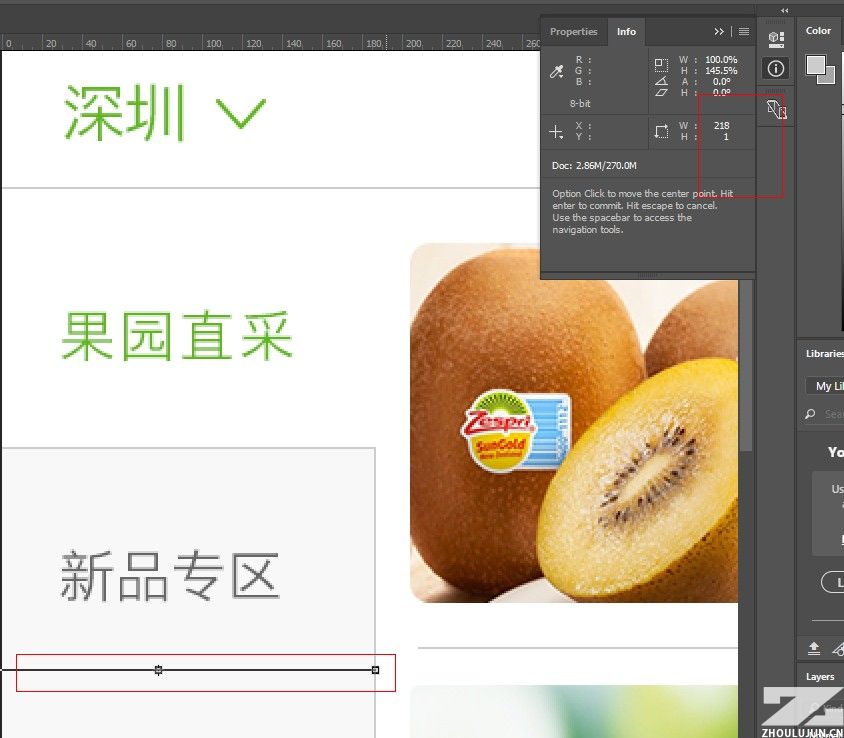
Task: Collapse the panel dock using top double arrows
Action: pos(784,10)
